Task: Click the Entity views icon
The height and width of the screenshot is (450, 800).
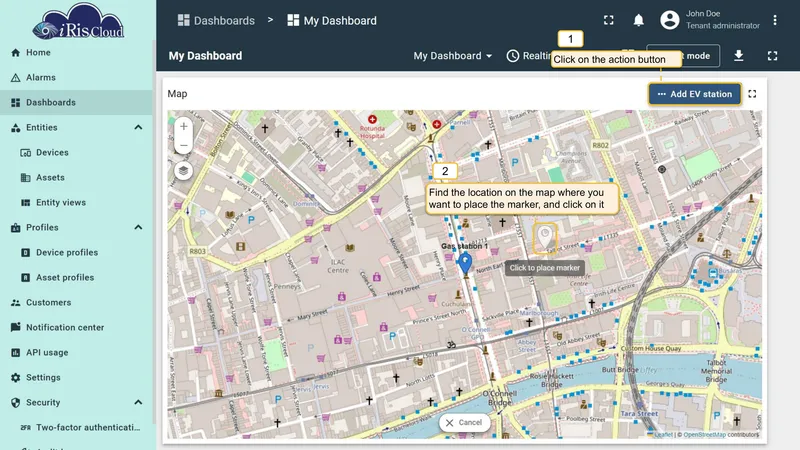Action: click(x=26, y=203)
